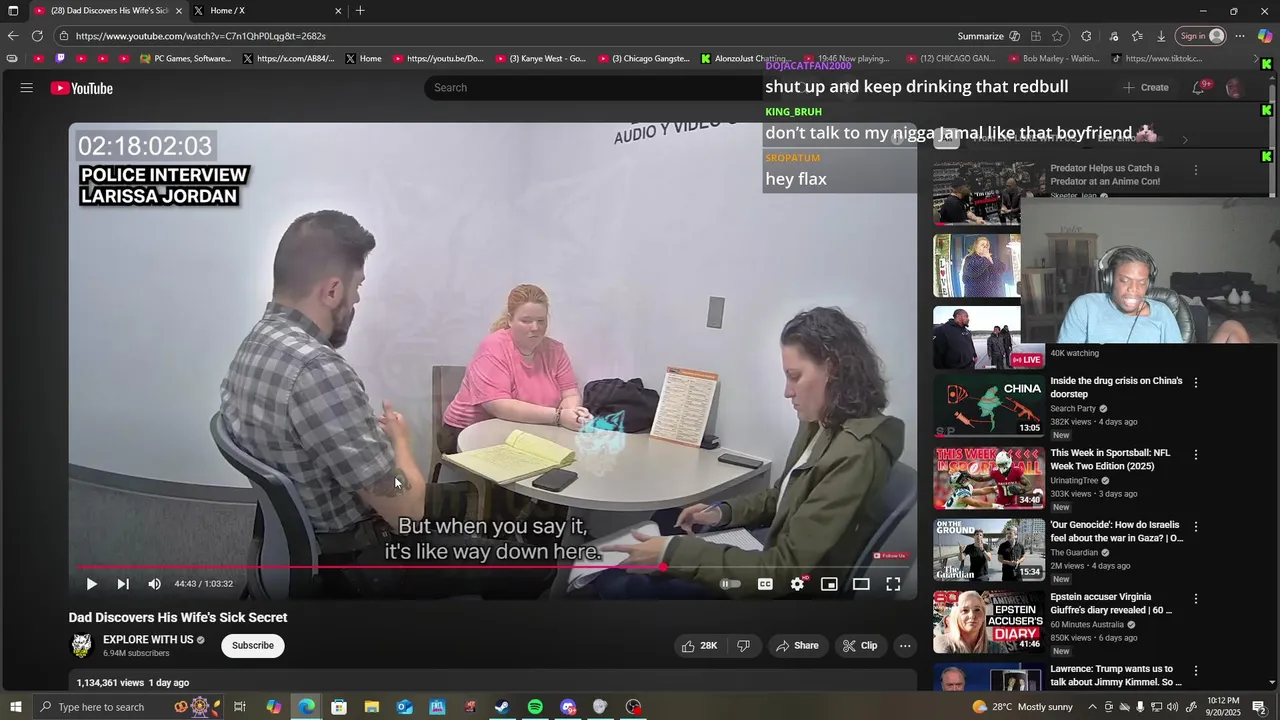The width and height of the screenshot is (1280, 720).
Task: Open Spotify from the taskbar
Action: click(535, 707)
